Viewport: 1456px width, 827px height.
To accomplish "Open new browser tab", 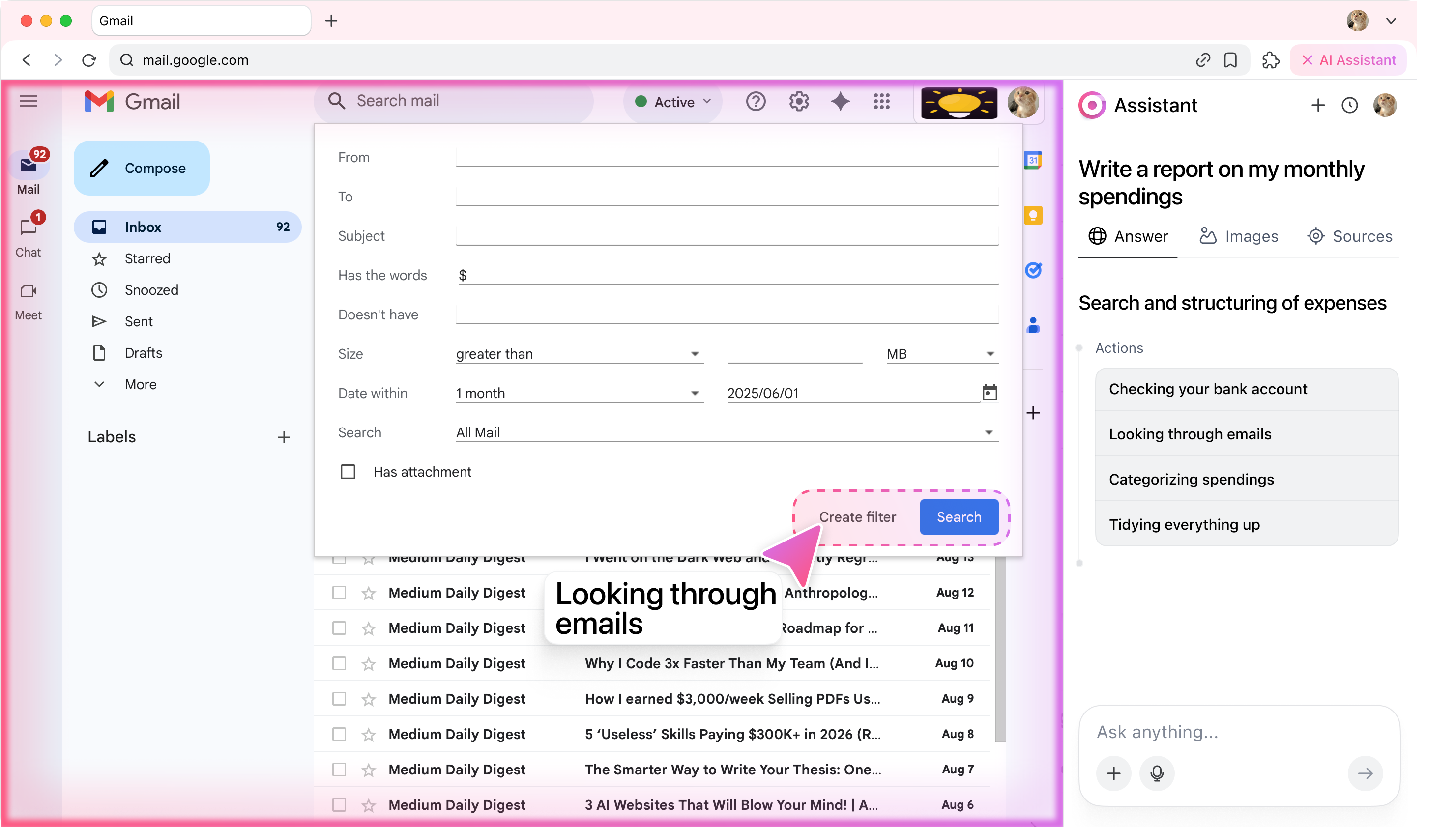I will (331, 21).
